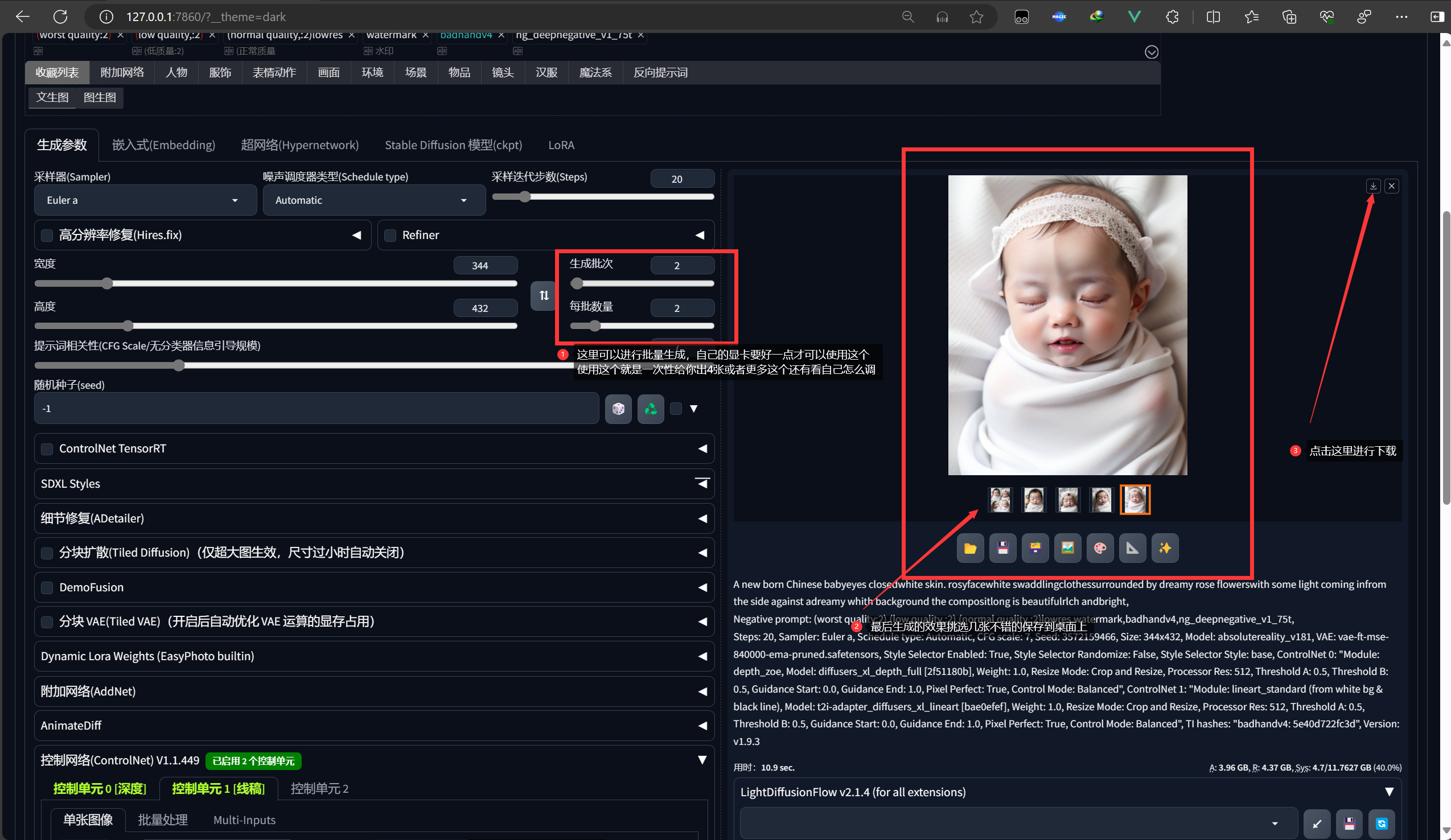Save LightDiffusionFlow preset floppy icon
This screenshot has height=840, width=1451.
pyautogui.click(x=1349, y=824)
